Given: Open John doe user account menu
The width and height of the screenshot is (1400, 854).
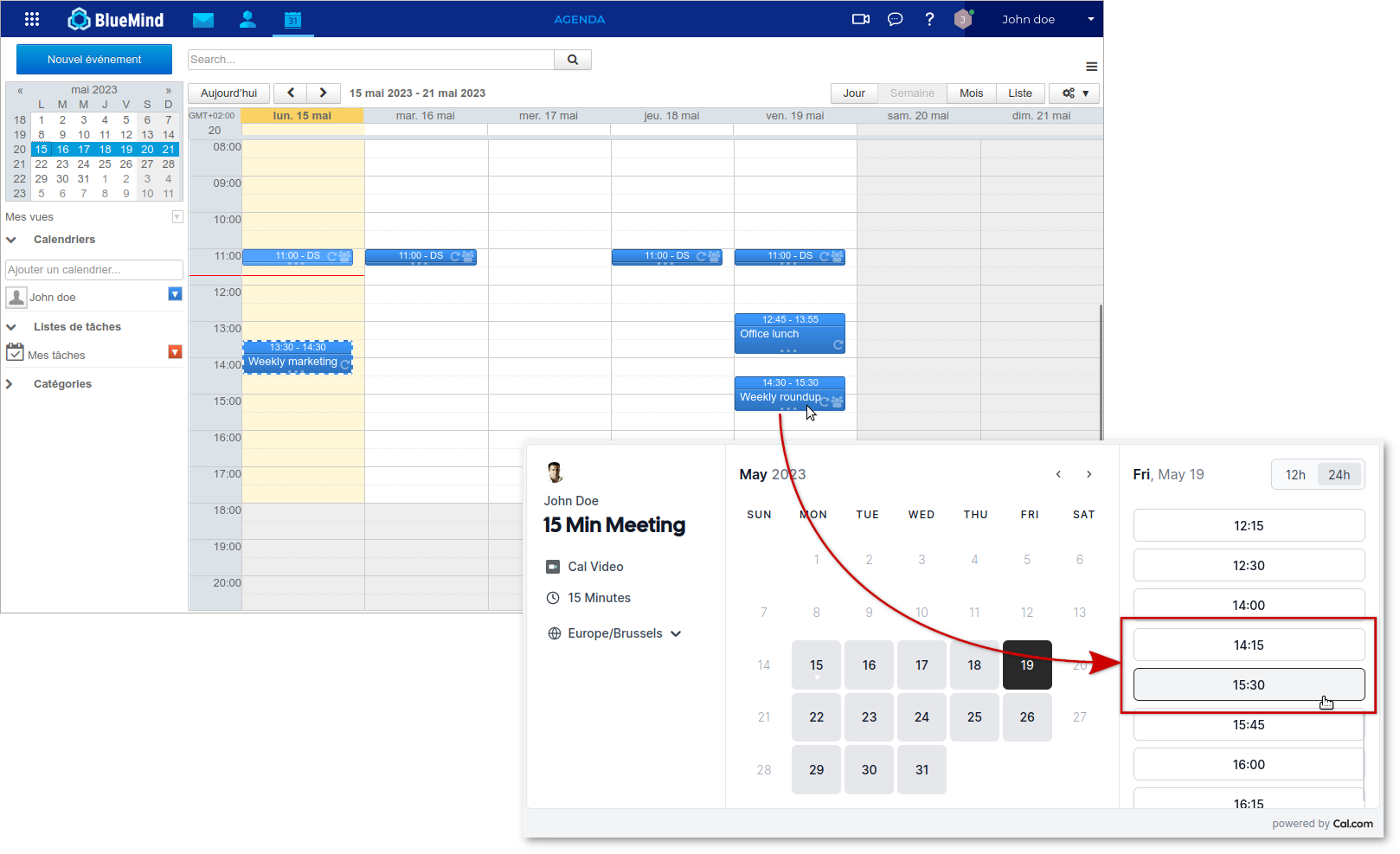Looking at the screenshot, I should tap(1047, 19).
